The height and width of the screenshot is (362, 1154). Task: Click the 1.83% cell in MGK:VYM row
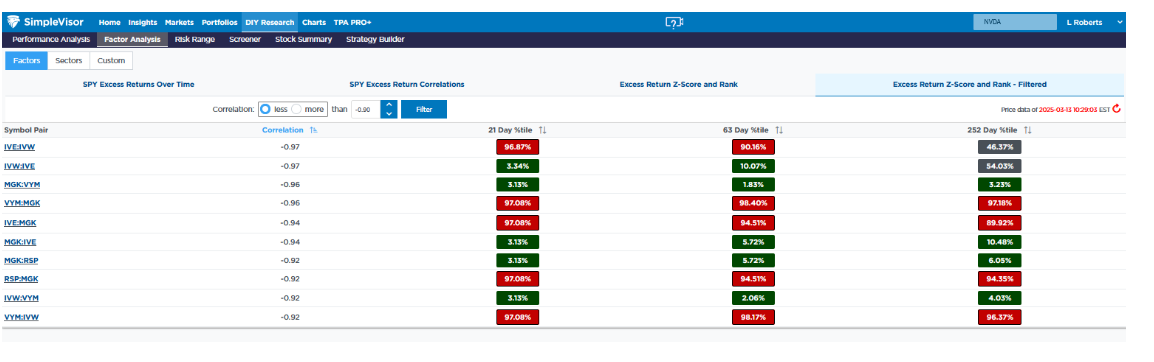click(754, 184)
